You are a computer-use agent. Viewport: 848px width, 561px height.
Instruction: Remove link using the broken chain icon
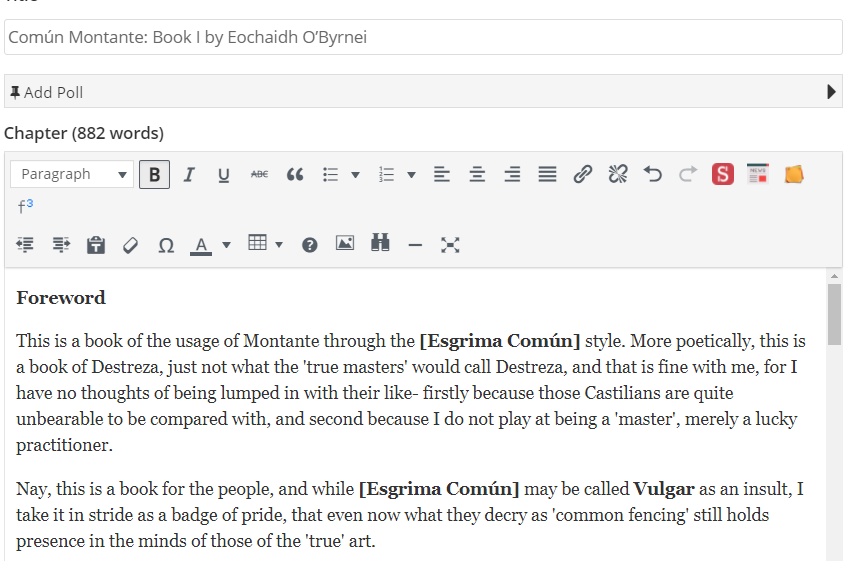[618, 174]
